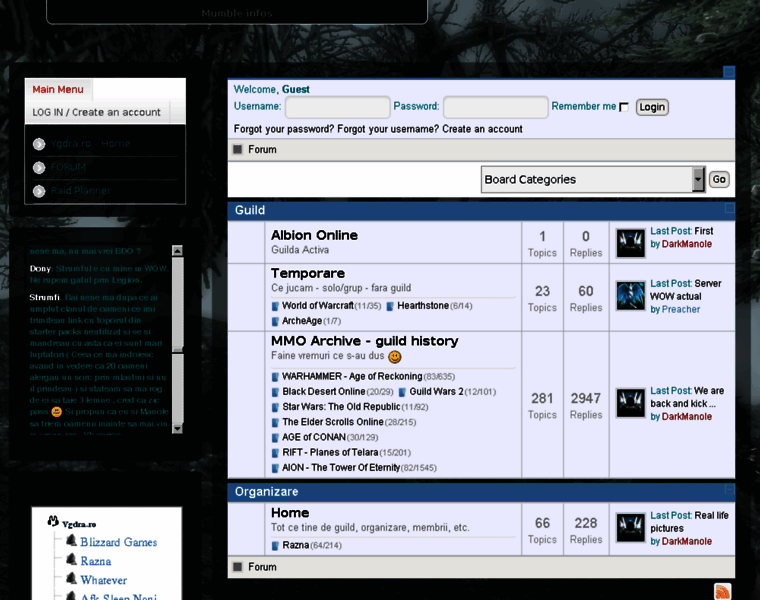Click the Razna subforum icon

pos(275,546)
